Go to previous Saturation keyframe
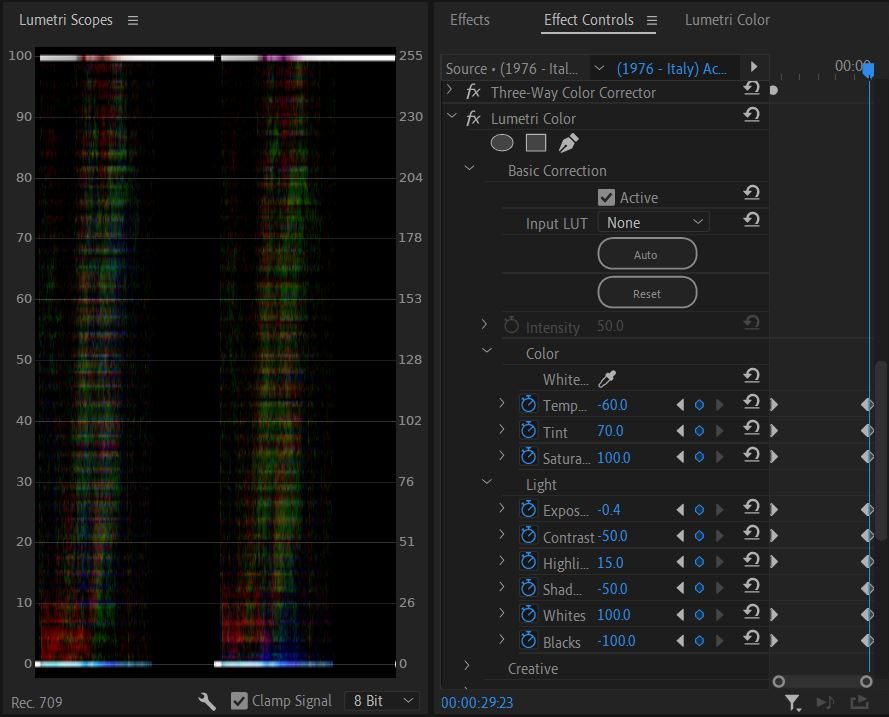This screenshot has height=717, width=889. point(680,457)
